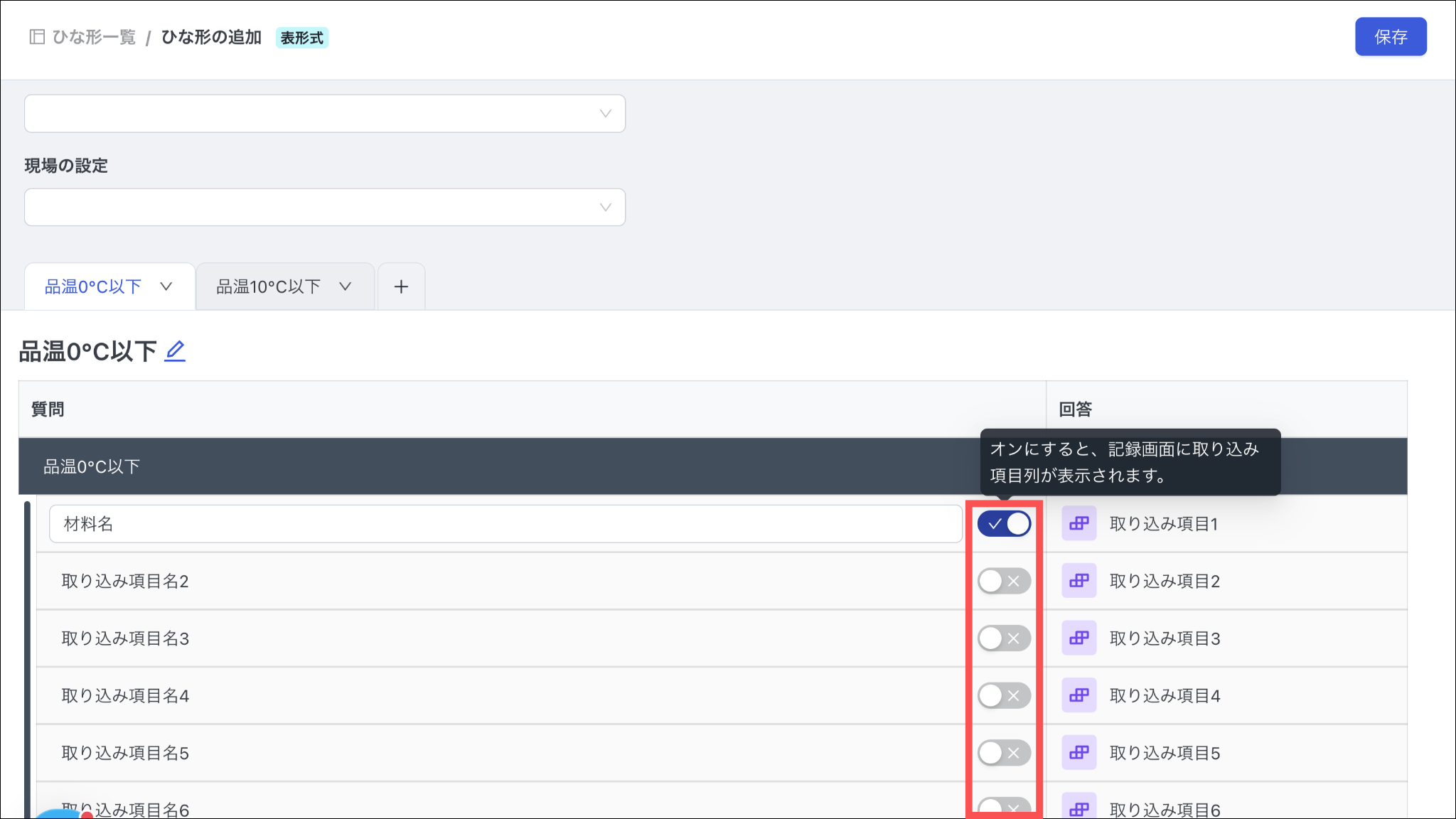Open the 現場の設定 dropdown
Screen dimensions: 1456x819
click(x=325, y=208)
